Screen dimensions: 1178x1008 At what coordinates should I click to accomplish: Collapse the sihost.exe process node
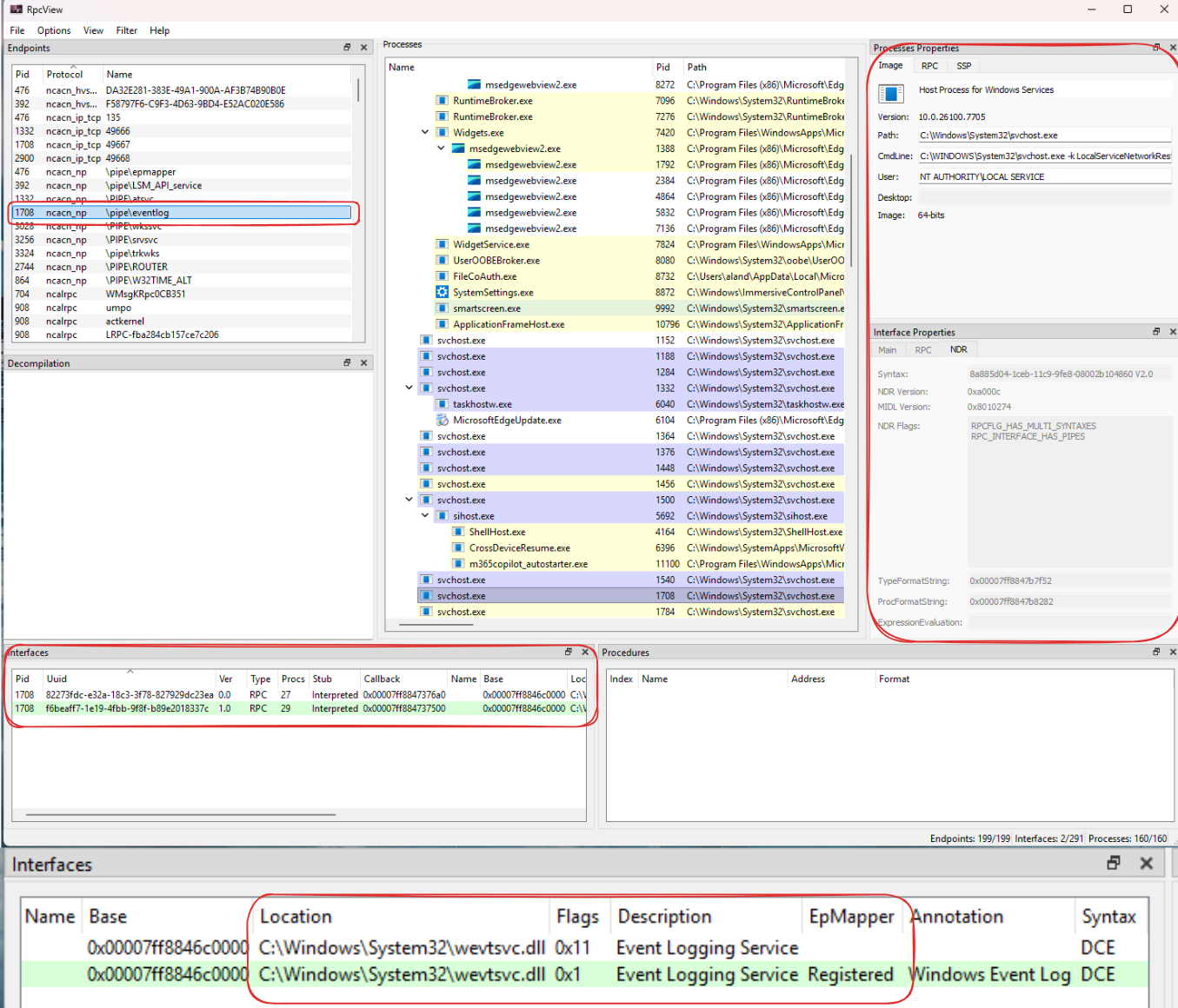pyautogui.click(x=425, y=516)
